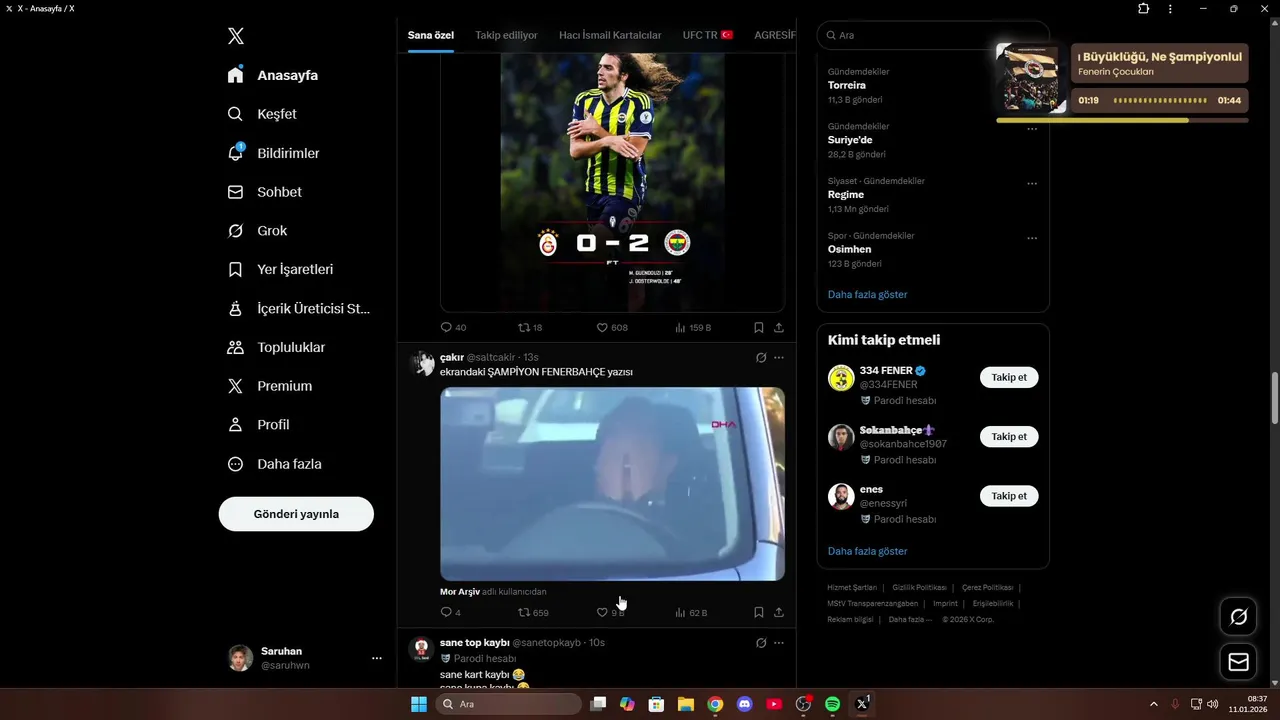Switch to Hacı İsmail Kartalcılar tab
Screen dimensions: 1280x720
610,35
